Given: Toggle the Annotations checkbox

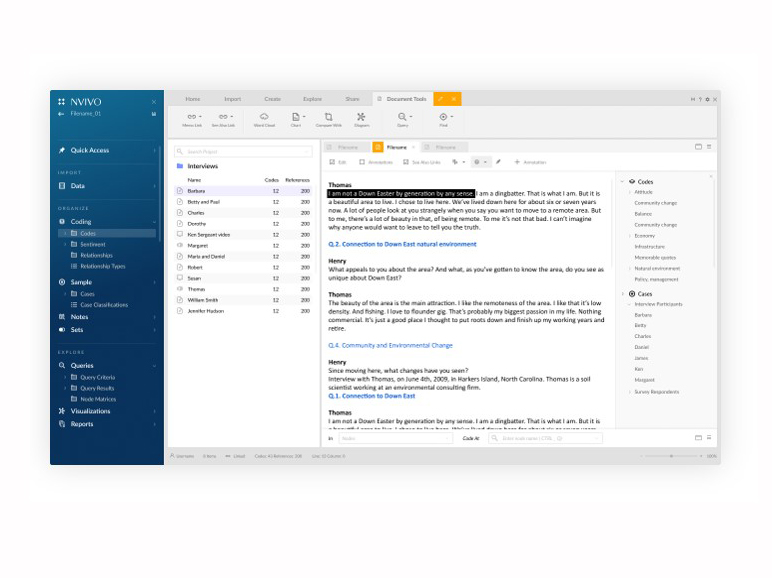Looking at the screenshot, I should [362, 162].
